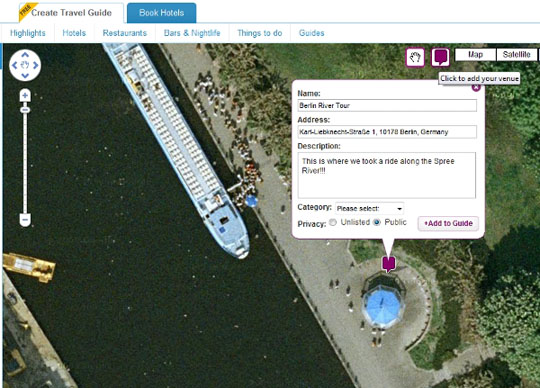Open the Restaurants section
The height and width of the screenshot is (388, 540).
coord(125,33)
